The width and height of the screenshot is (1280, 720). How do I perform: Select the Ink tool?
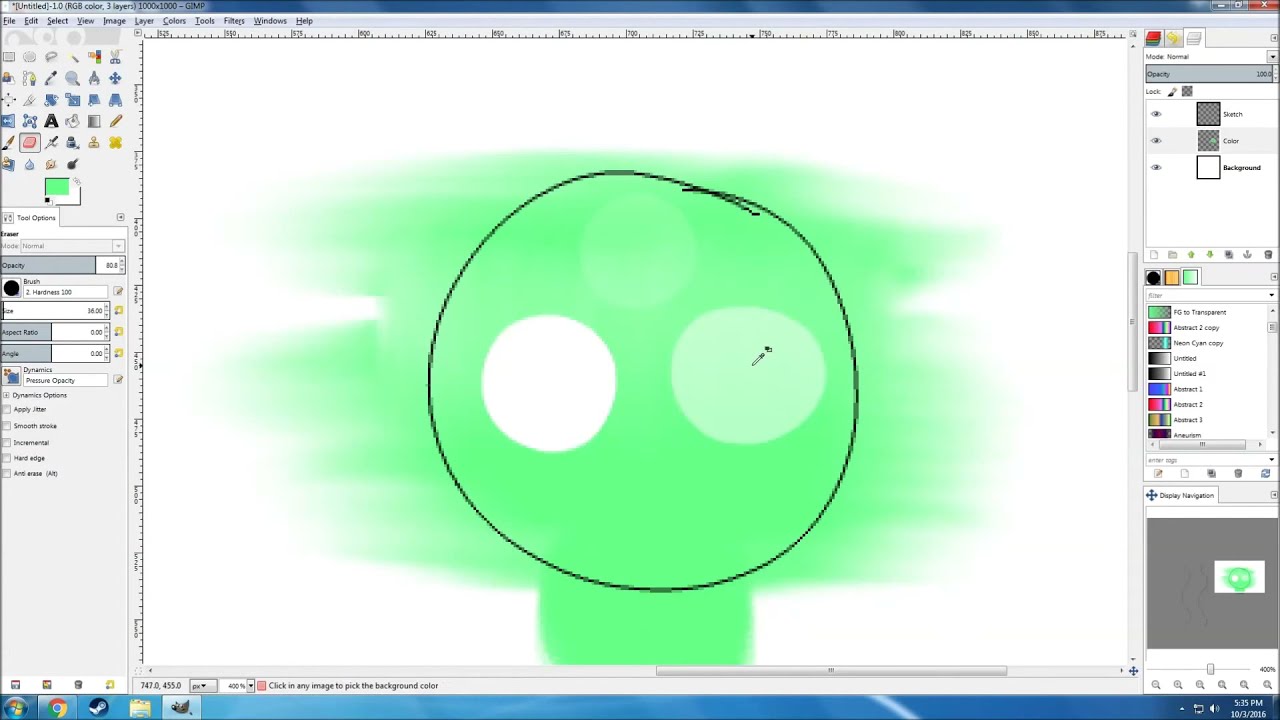pyautogui.click(x=72, y=143)
